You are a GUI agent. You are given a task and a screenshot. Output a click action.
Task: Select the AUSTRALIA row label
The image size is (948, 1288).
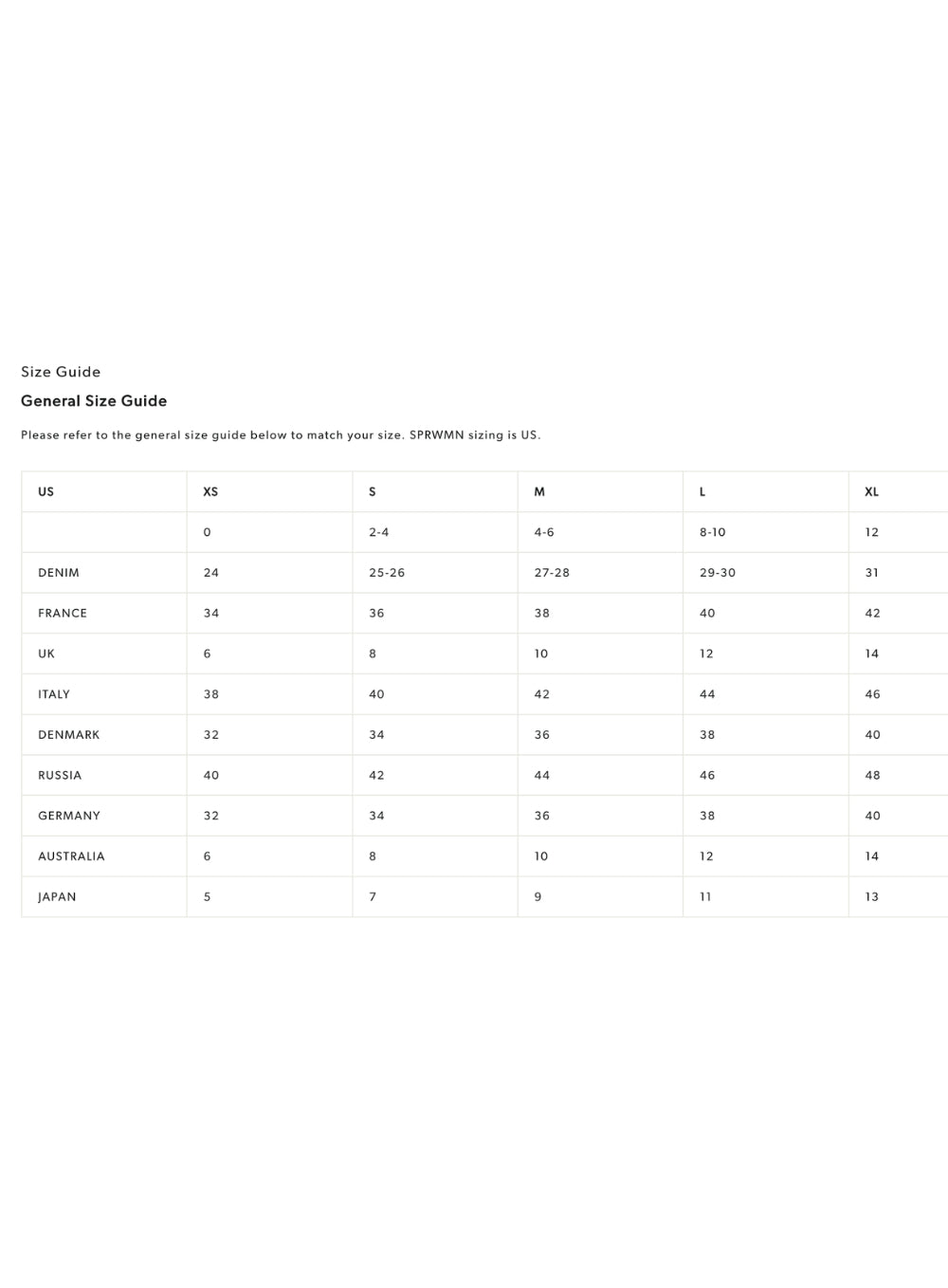click(x=71, y=856)
